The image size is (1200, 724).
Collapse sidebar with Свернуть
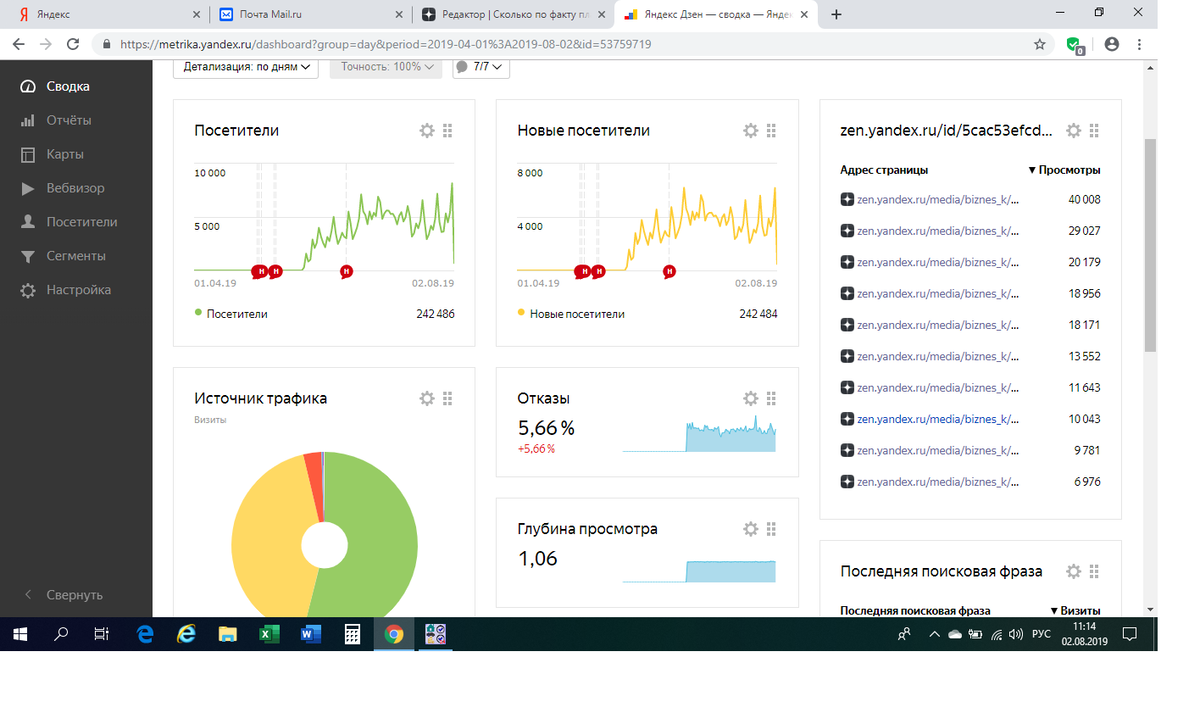coord(76,594)
